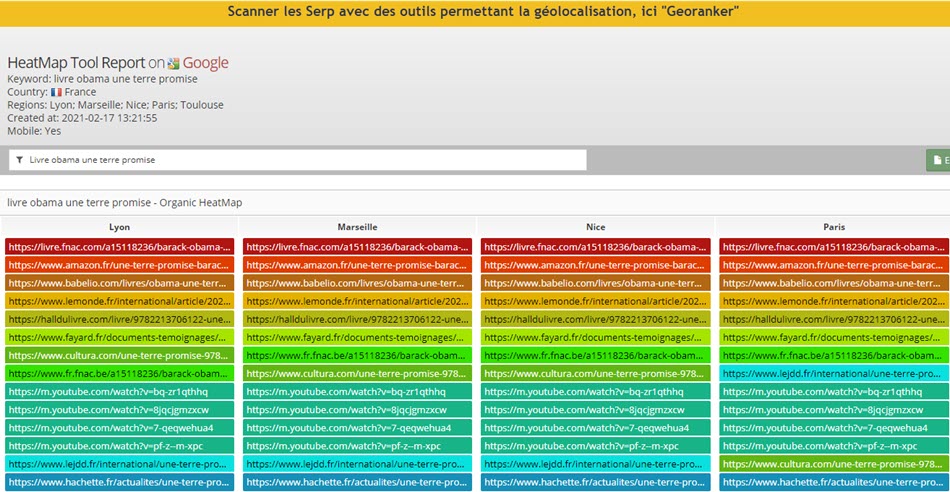Image resolution: width=950 pixels, height=492 pixels.
Task: Open the cultura.com result under Marseille
Action: (357, 373)
